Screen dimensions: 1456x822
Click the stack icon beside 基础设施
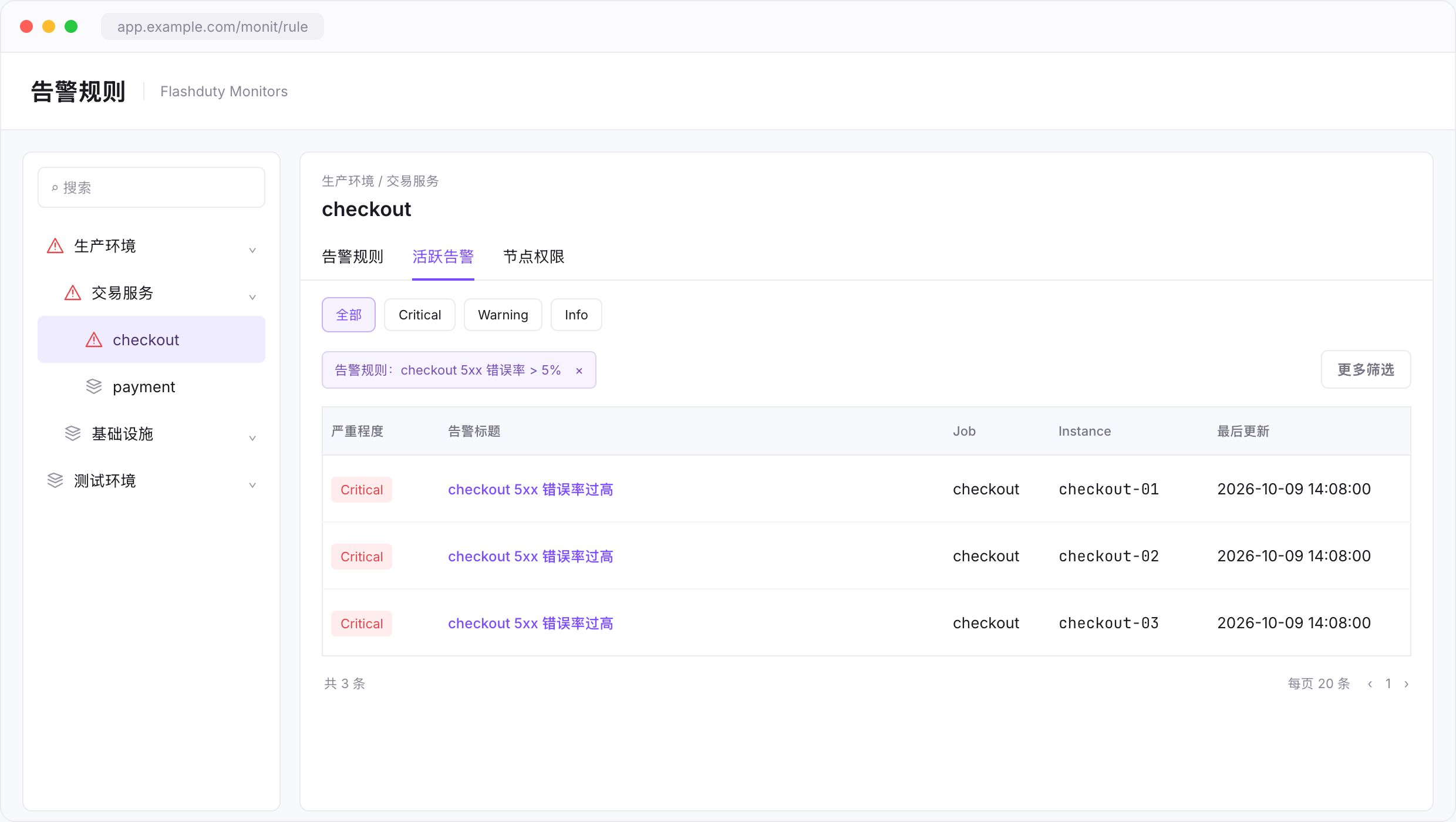(x=73, y=433)
